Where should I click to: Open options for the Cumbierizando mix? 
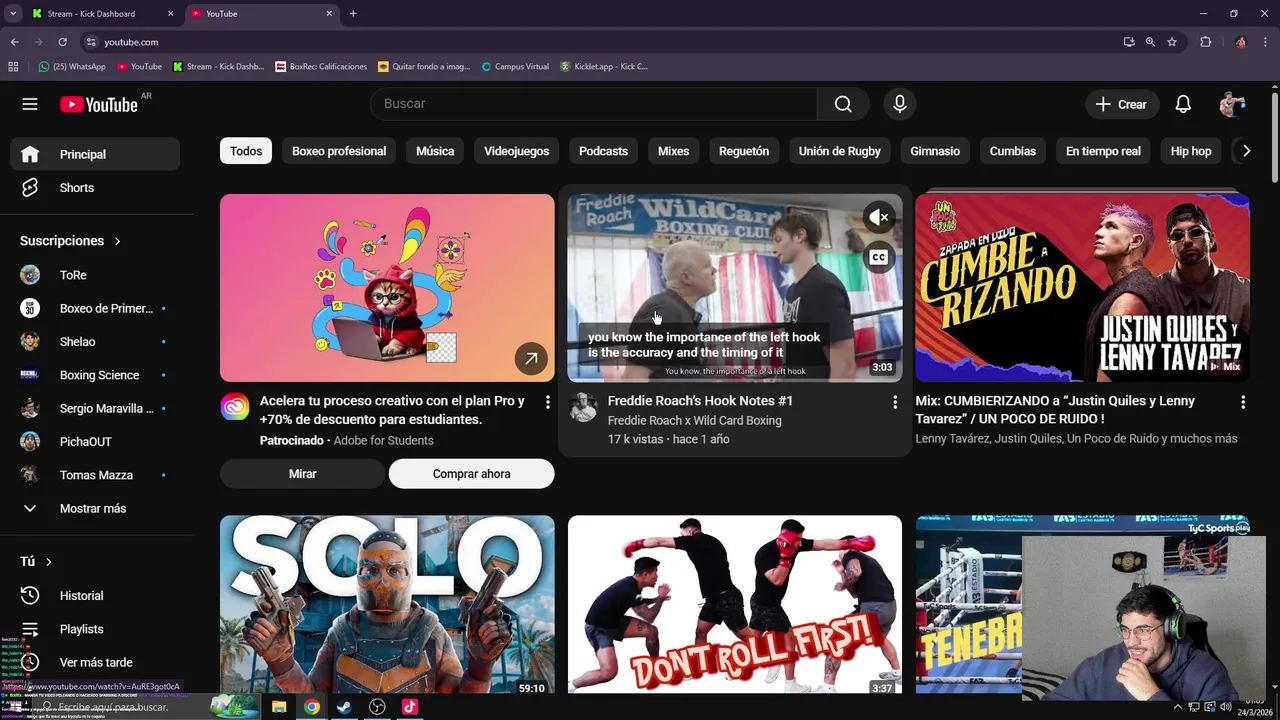coord(1243,402)
